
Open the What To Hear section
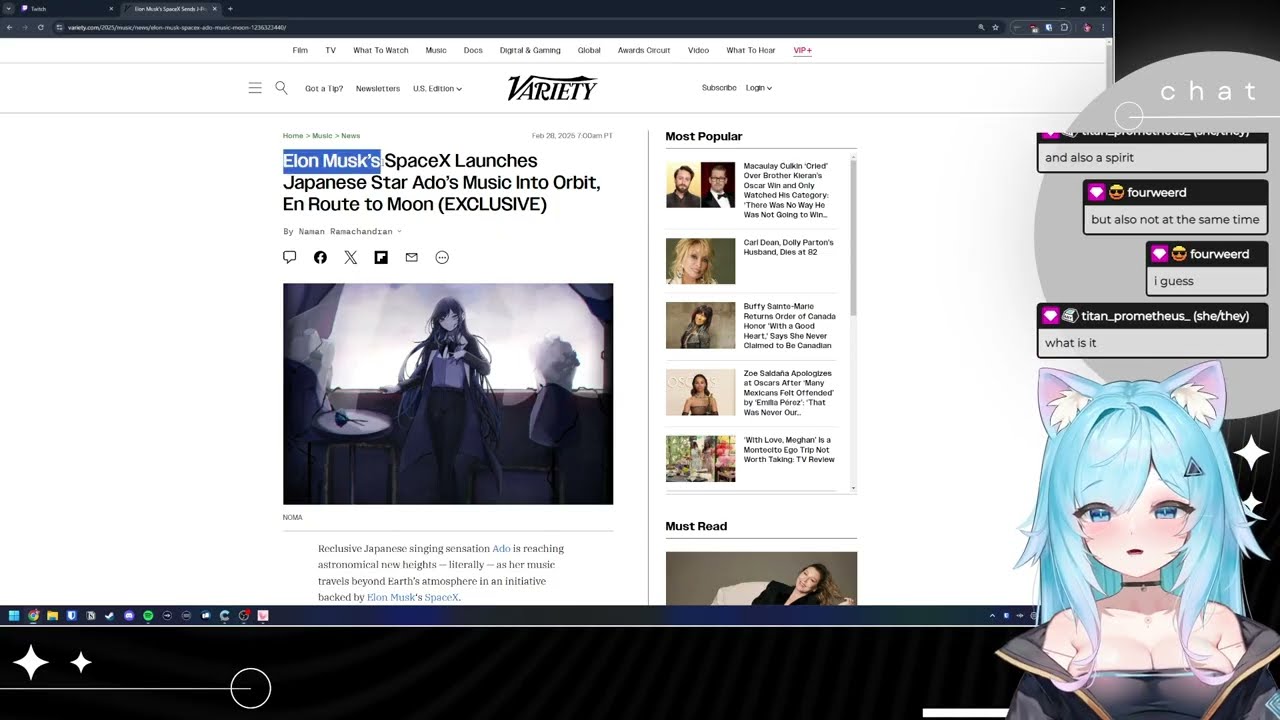tap(751, 50)
